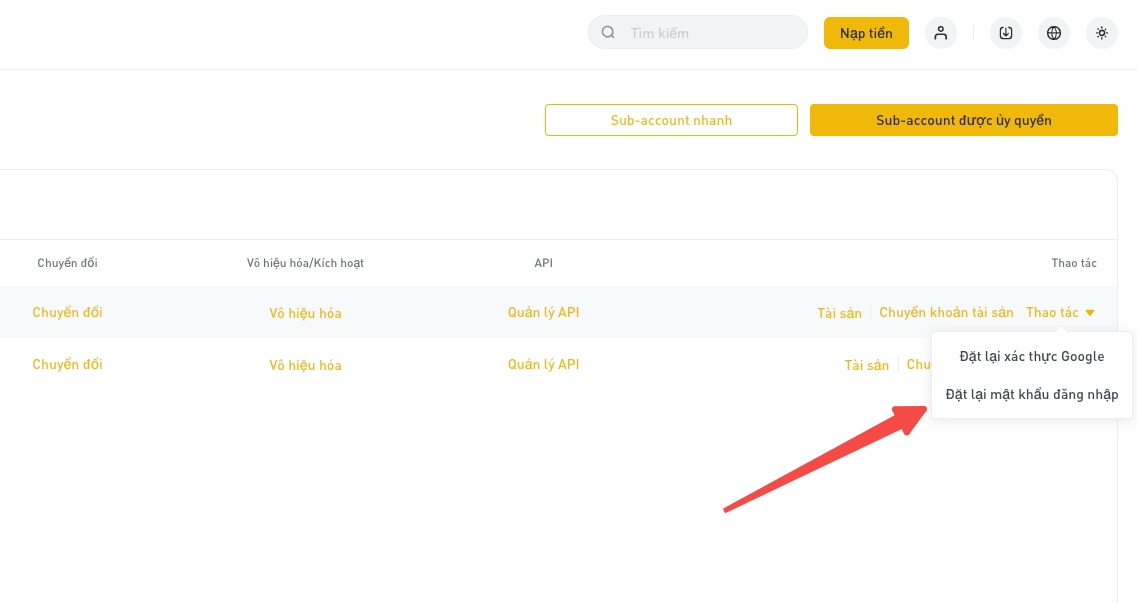Click Sub-account được ủy quyền button
Screen dimensions: 1137x603
coord(963,120)
